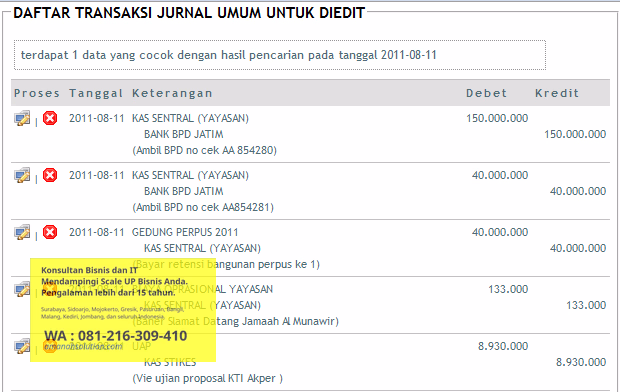The height and width of the screenshot is (392, 620).
Task: Click the Proses column header
Action: pyautogui.click(x=37, y=93)
